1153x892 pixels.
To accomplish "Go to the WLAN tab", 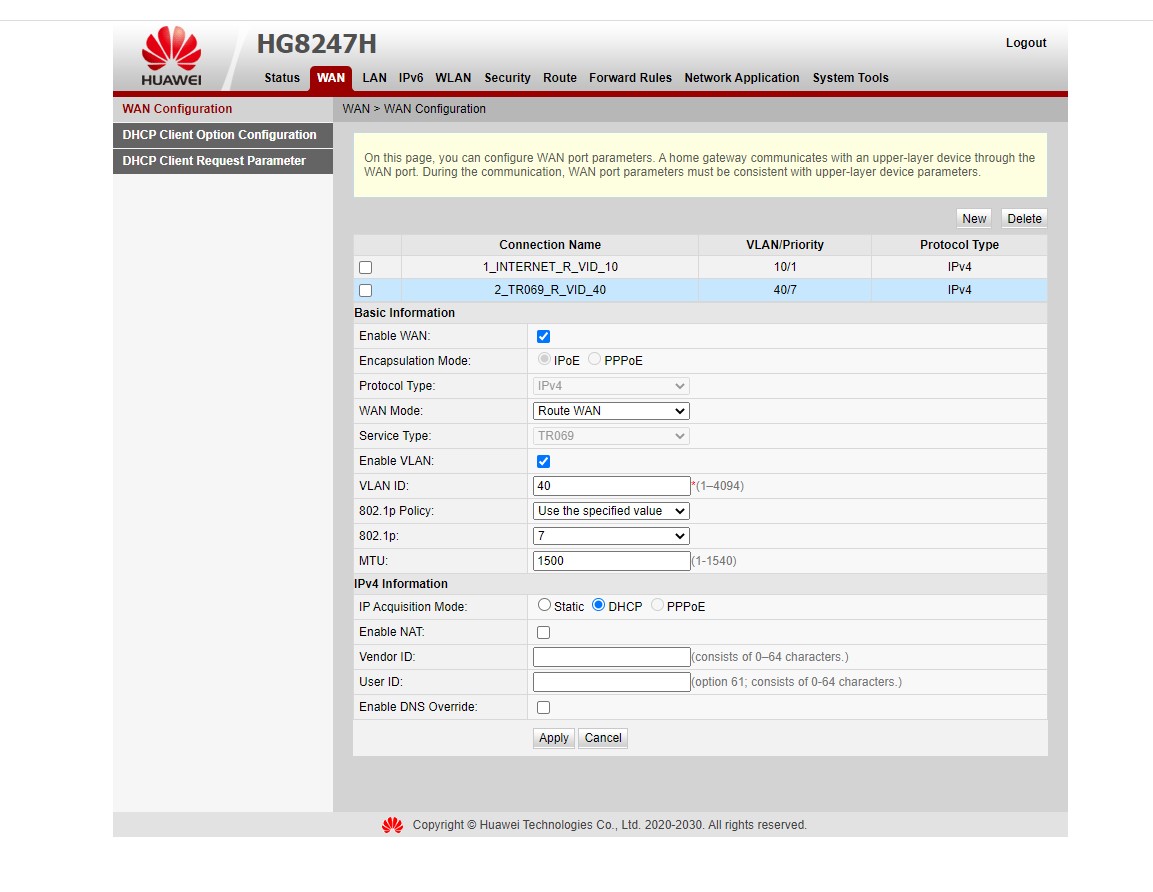I will point(453,78).
